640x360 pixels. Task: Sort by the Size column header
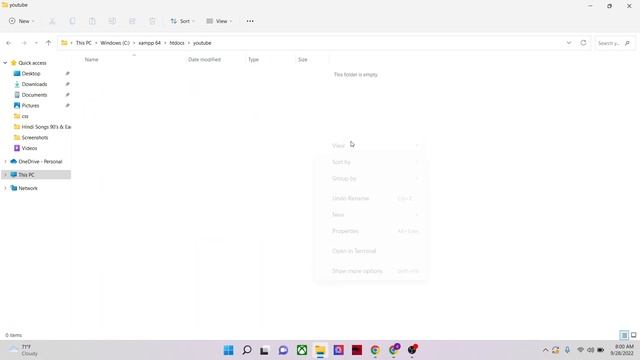pos(302,60)
